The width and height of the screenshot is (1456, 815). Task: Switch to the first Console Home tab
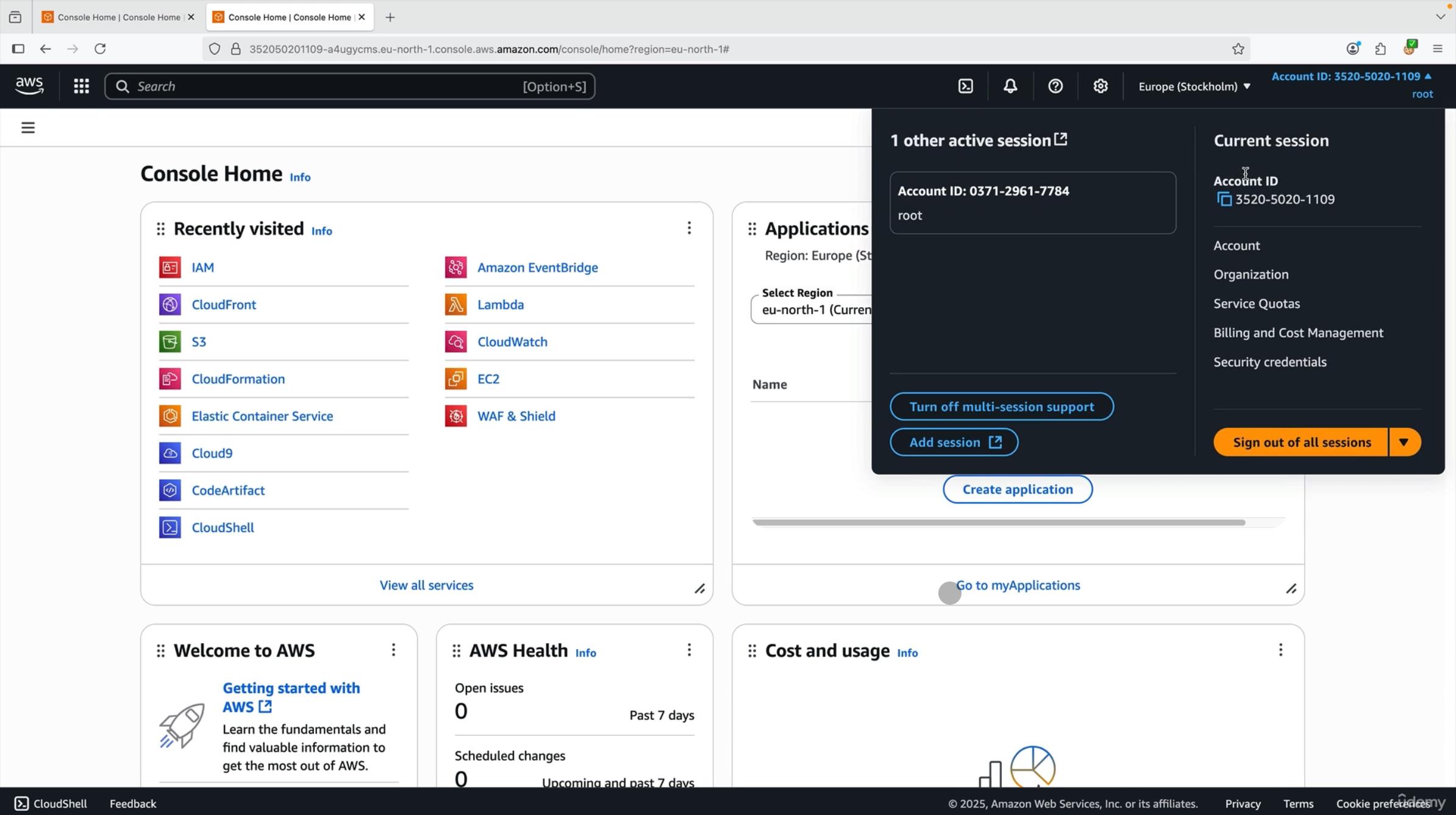click(118, 17)
